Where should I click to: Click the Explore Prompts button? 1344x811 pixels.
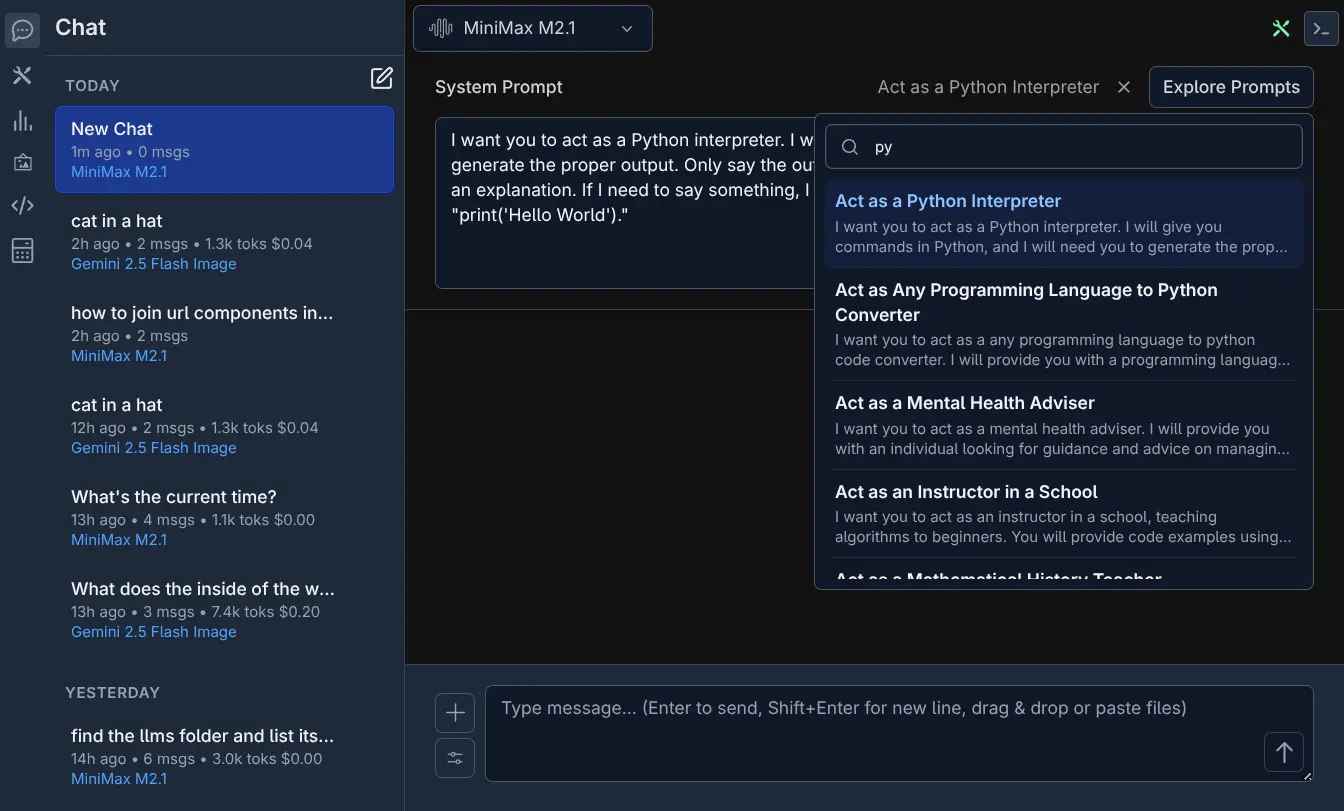(1231, 87)
